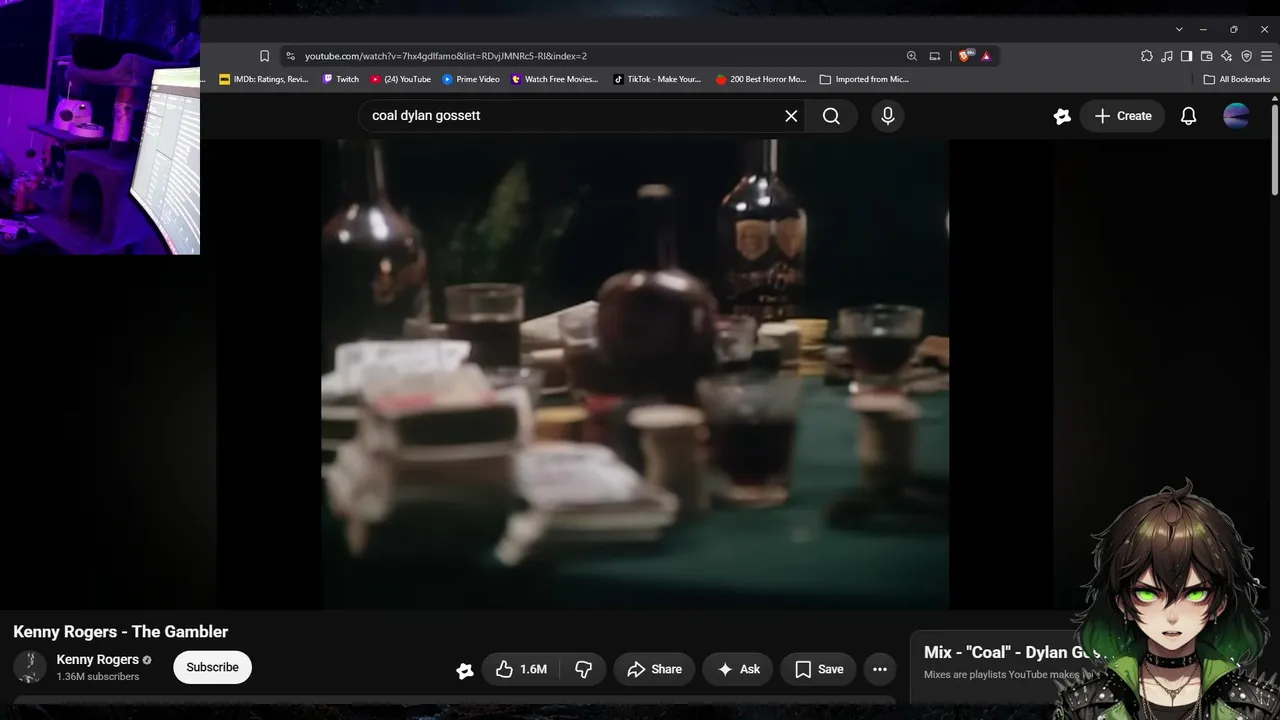Open the more actions three-dot menu
The image size is (1280, 720).
pyautogui.click(x=880, y=669)
